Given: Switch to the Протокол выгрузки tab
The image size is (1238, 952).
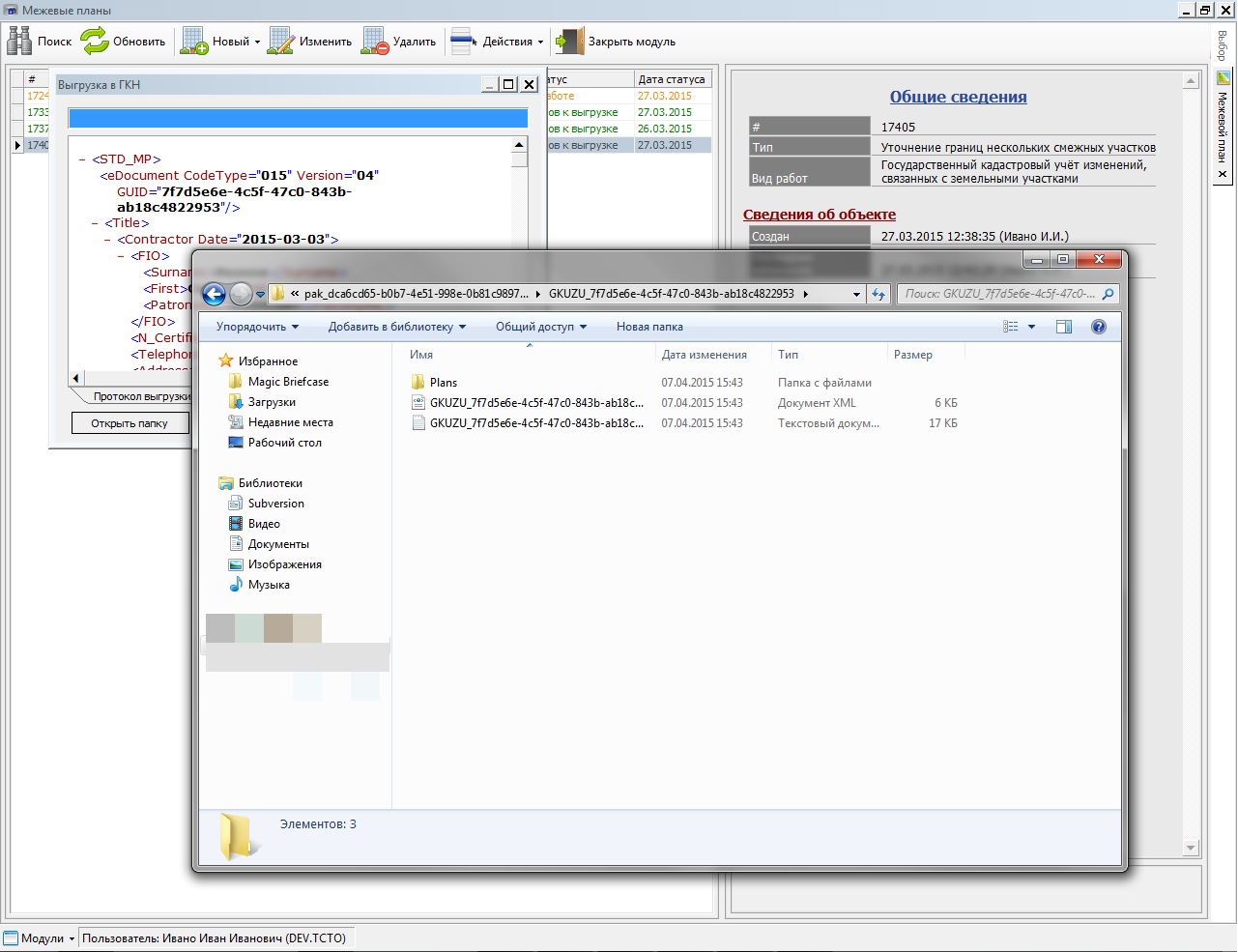Looking at the screenshot, I should pyautogui.click(x=141, y=396).
